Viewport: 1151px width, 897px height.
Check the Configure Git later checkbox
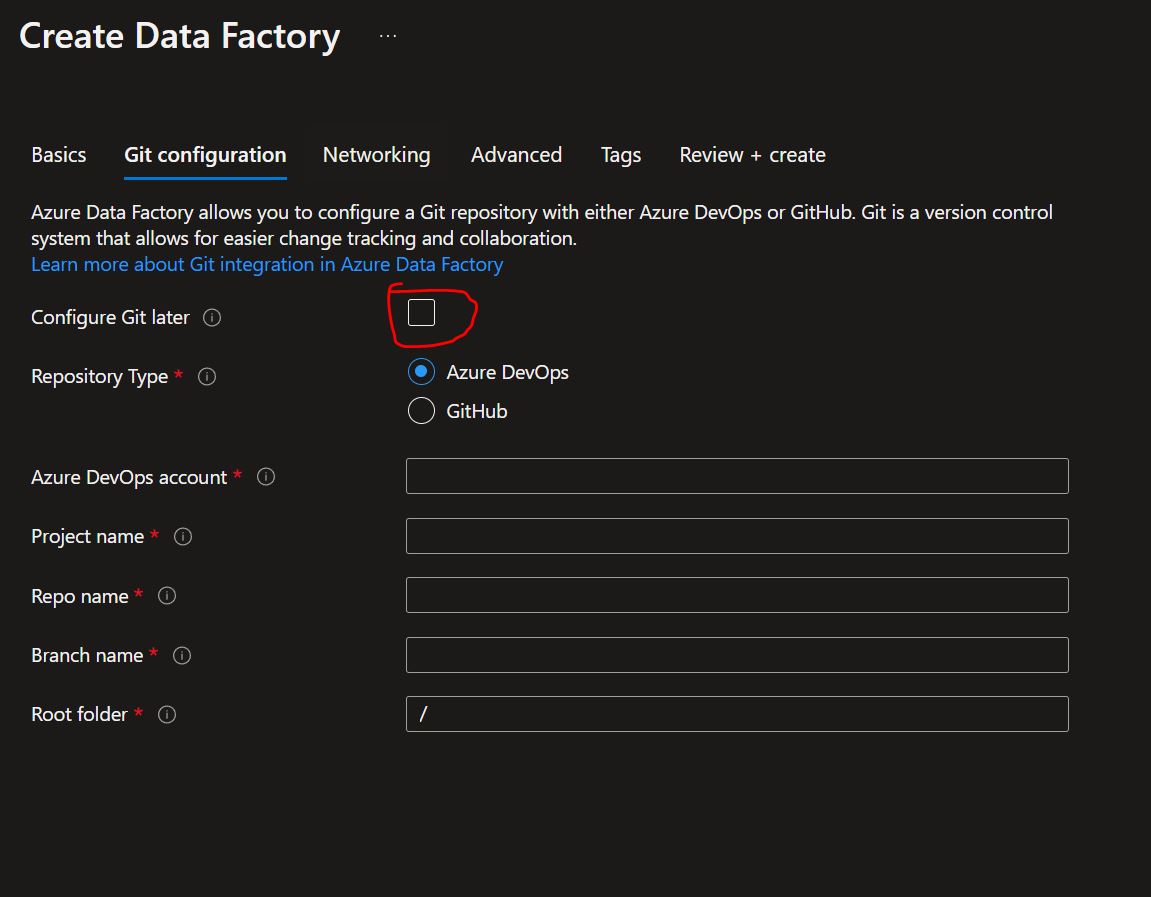coord(421,313)
